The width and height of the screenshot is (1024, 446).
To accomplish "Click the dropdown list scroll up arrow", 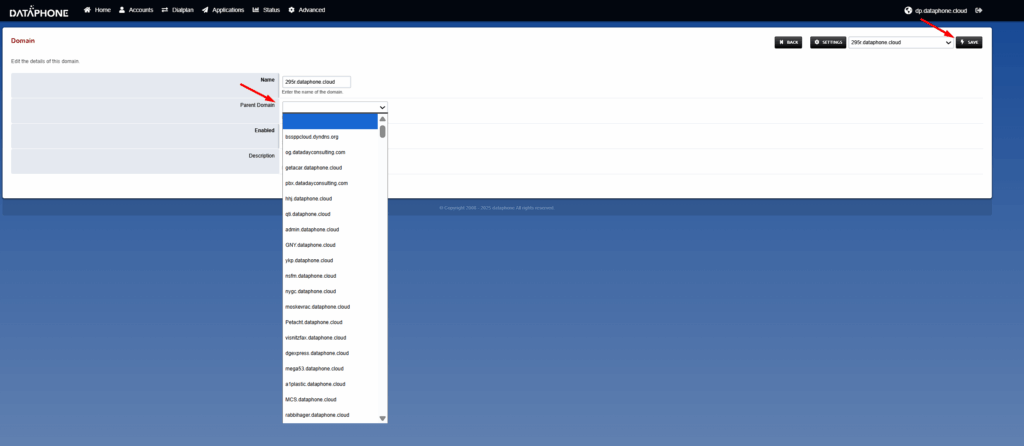I will 383,119.
